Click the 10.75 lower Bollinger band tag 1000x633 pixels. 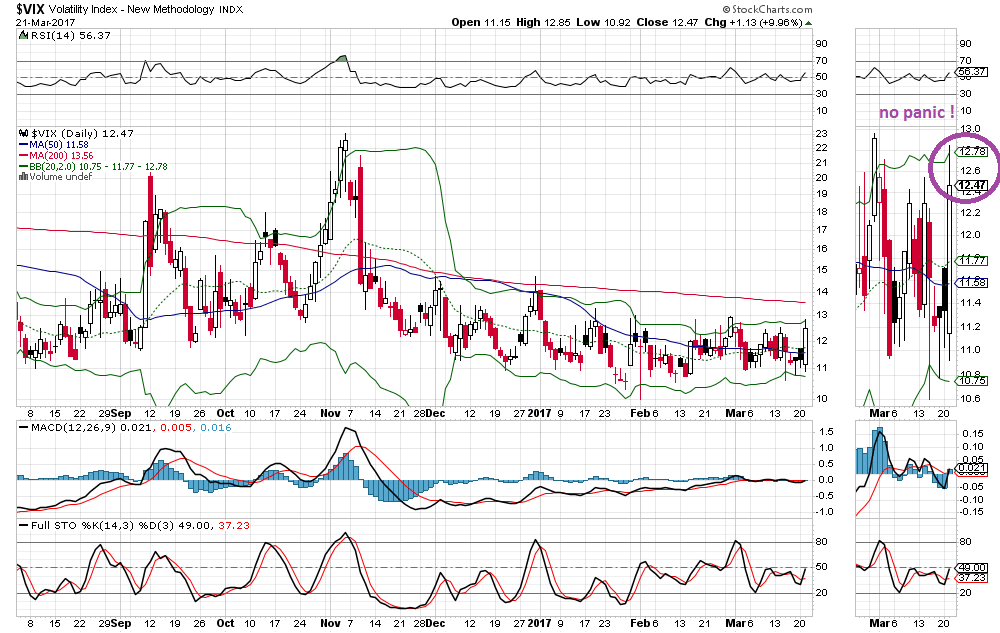tap(972, 381)
